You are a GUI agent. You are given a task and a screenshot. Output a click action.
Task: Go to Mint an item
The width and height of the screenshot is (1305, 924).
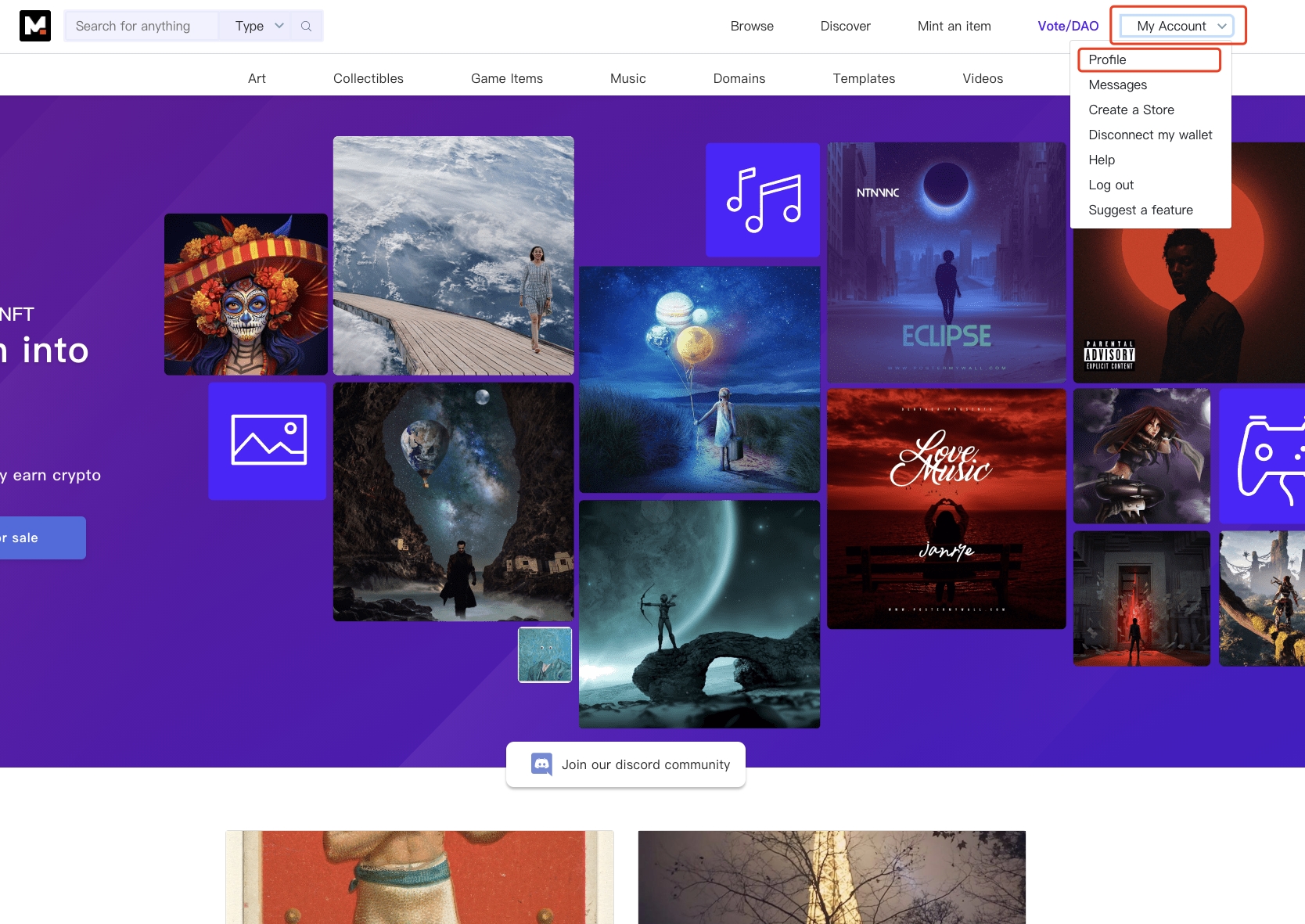click(x=954, y=26)
